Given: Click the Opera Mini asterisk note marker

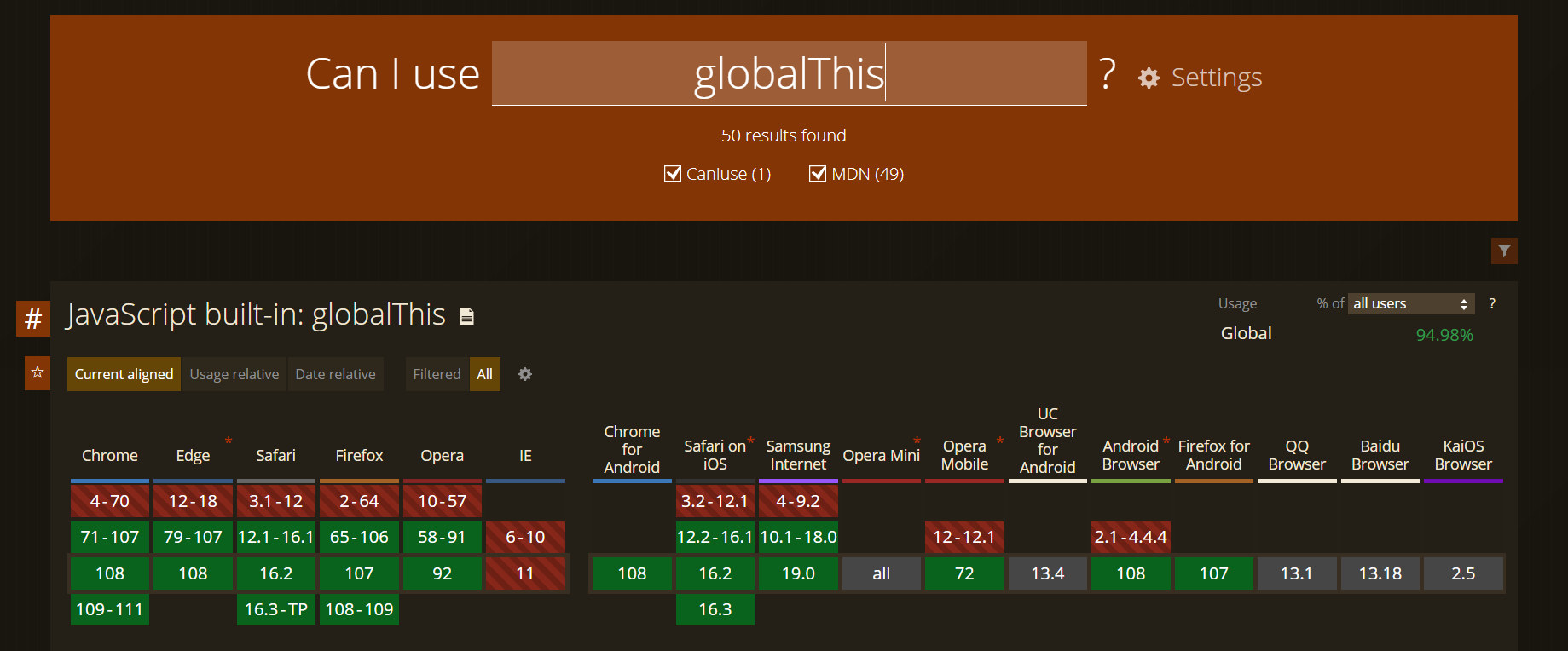Looking at the screenshot, I should (917, 441).
